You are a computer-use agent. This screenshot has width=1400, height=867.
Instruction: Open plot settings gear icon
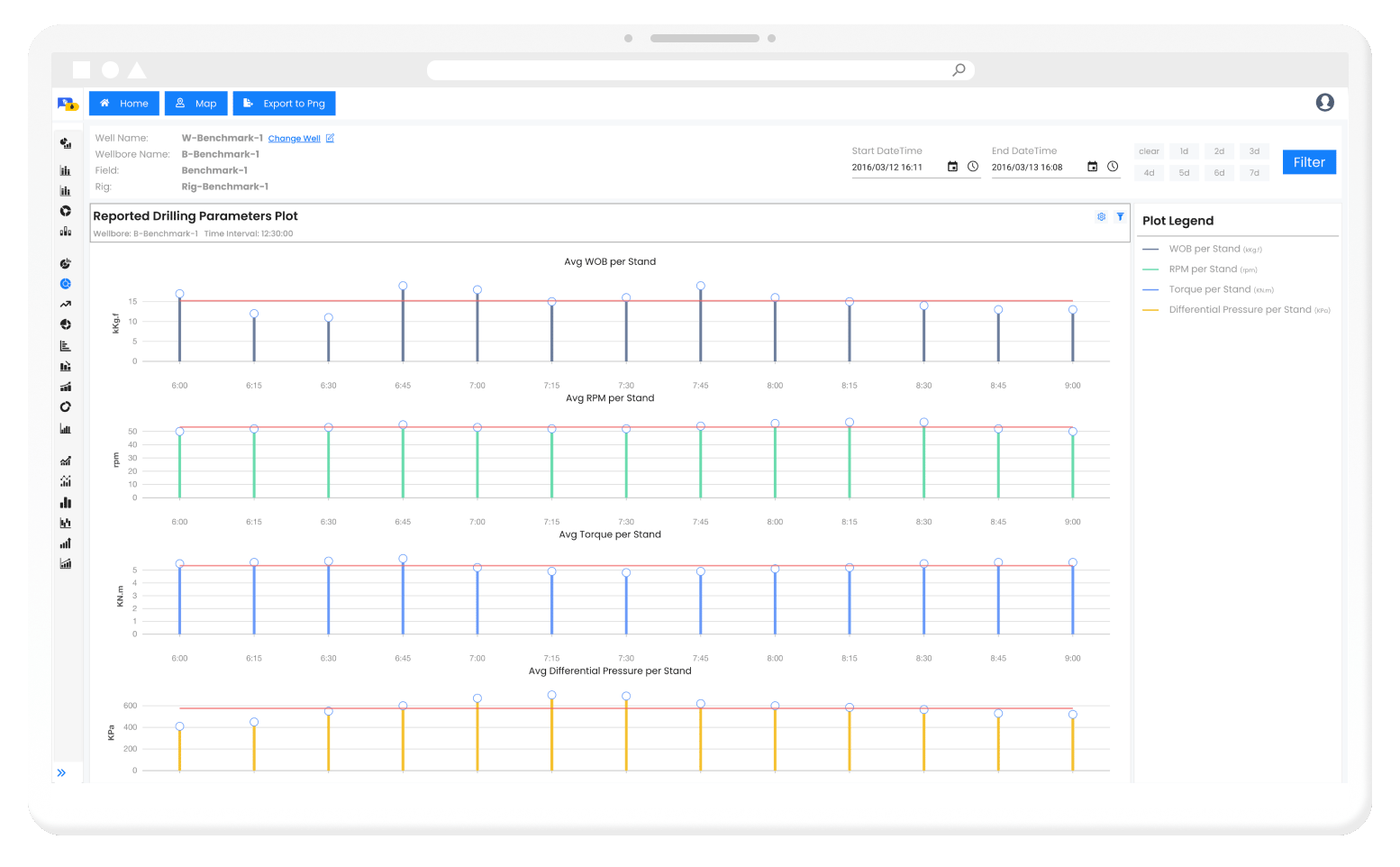click(x=1101, y=216)
